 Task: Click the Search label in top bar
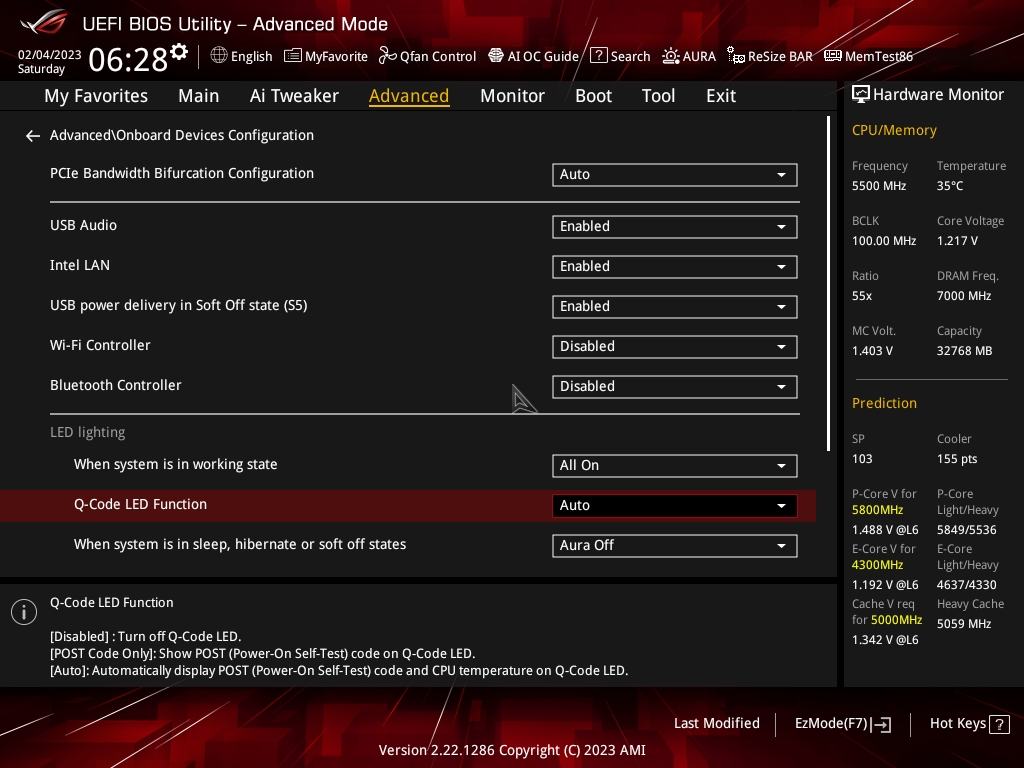click(x=630, y=57)
